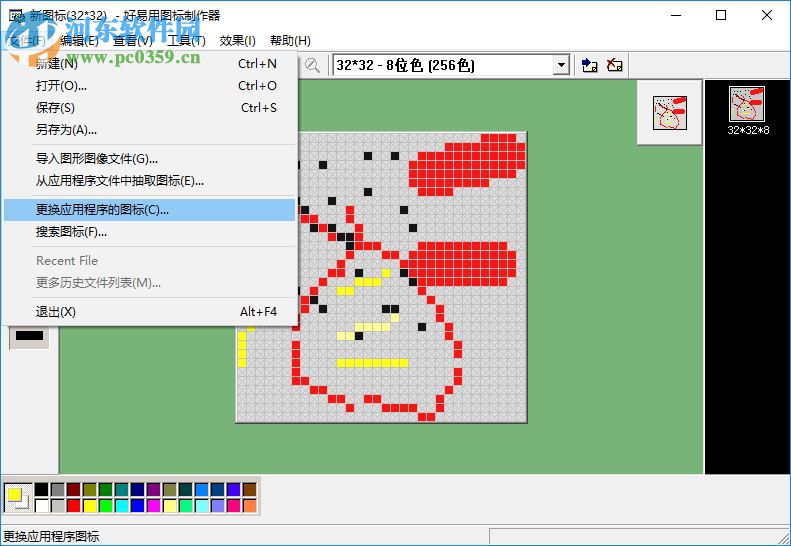Viewport: 791px width, 546px height.
Task: Choose 保存(S) from the File menu
Action: pos(149,107)
